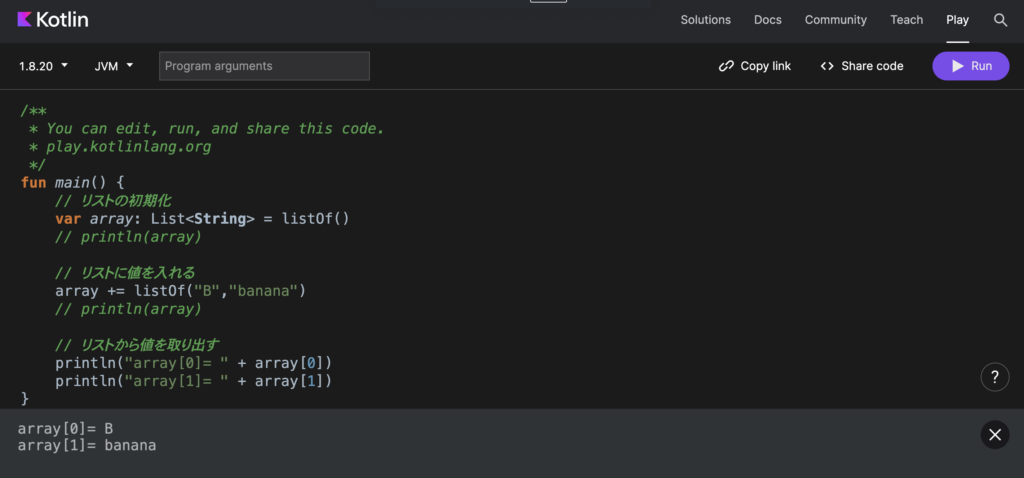Click the 'fun main() {' line
Image resolution: width=1024 pixels, height=478 pixels.
[72, 182]
